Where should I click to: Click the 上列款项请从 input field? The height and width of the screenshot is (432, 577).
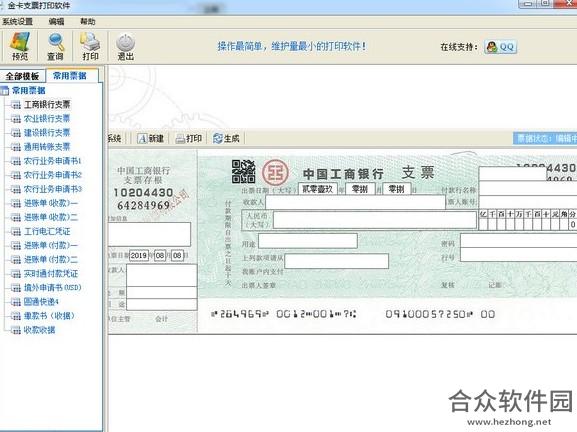pos(336,261)
